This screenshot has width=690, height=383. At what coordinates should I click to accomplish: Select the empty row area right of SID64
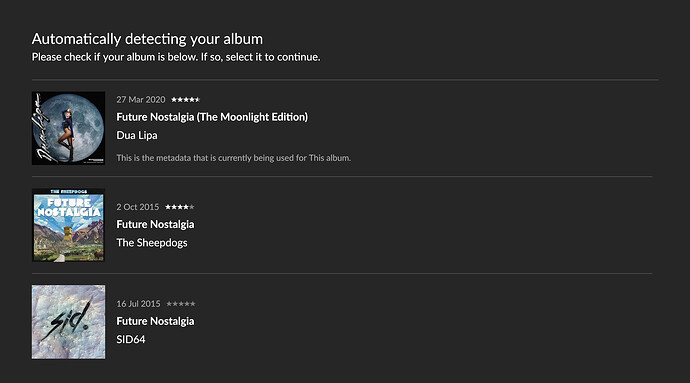422,322
